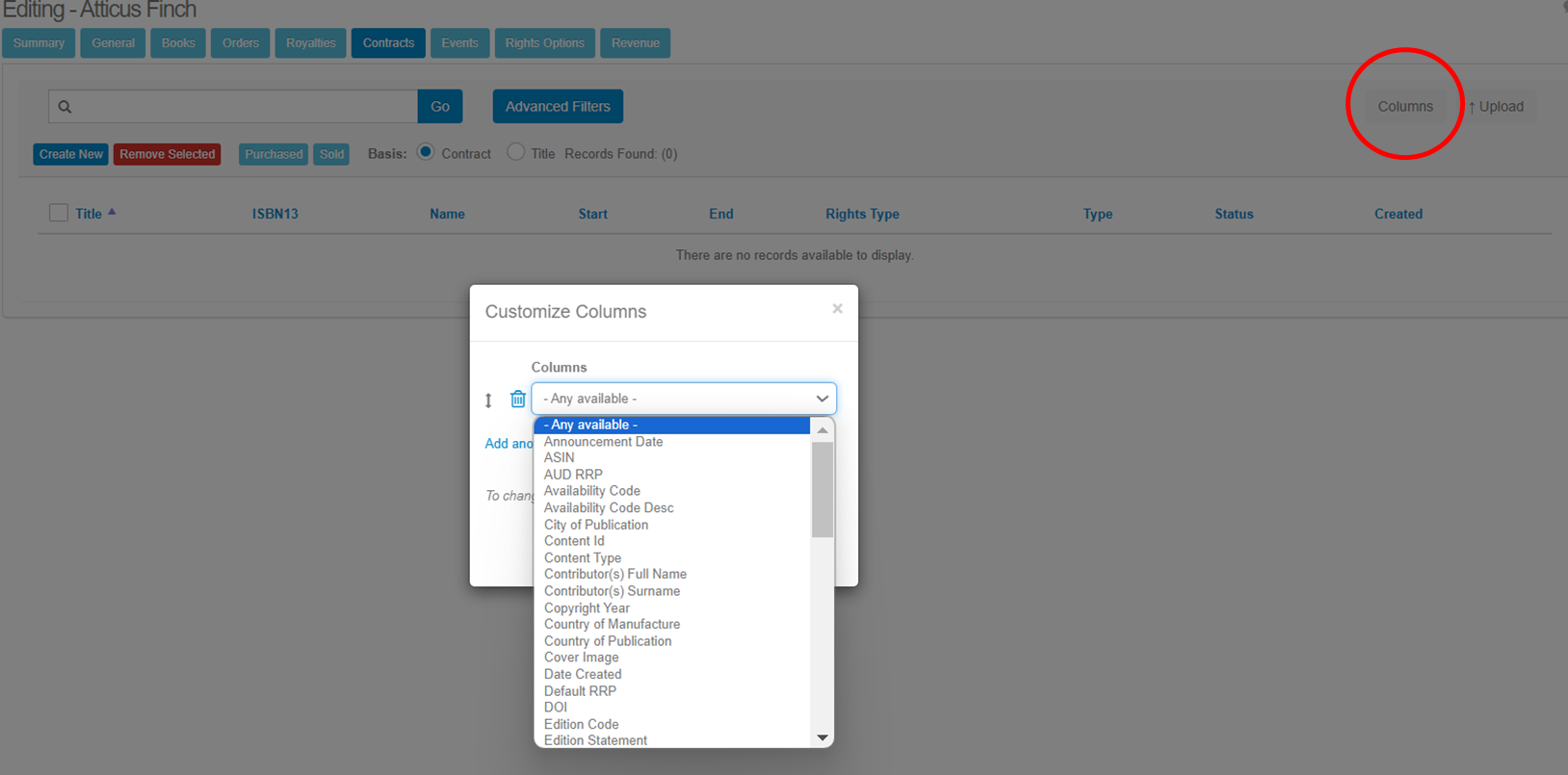1568x775 pixels.
Task: Click the Columns button
Action: point(1405,107)
